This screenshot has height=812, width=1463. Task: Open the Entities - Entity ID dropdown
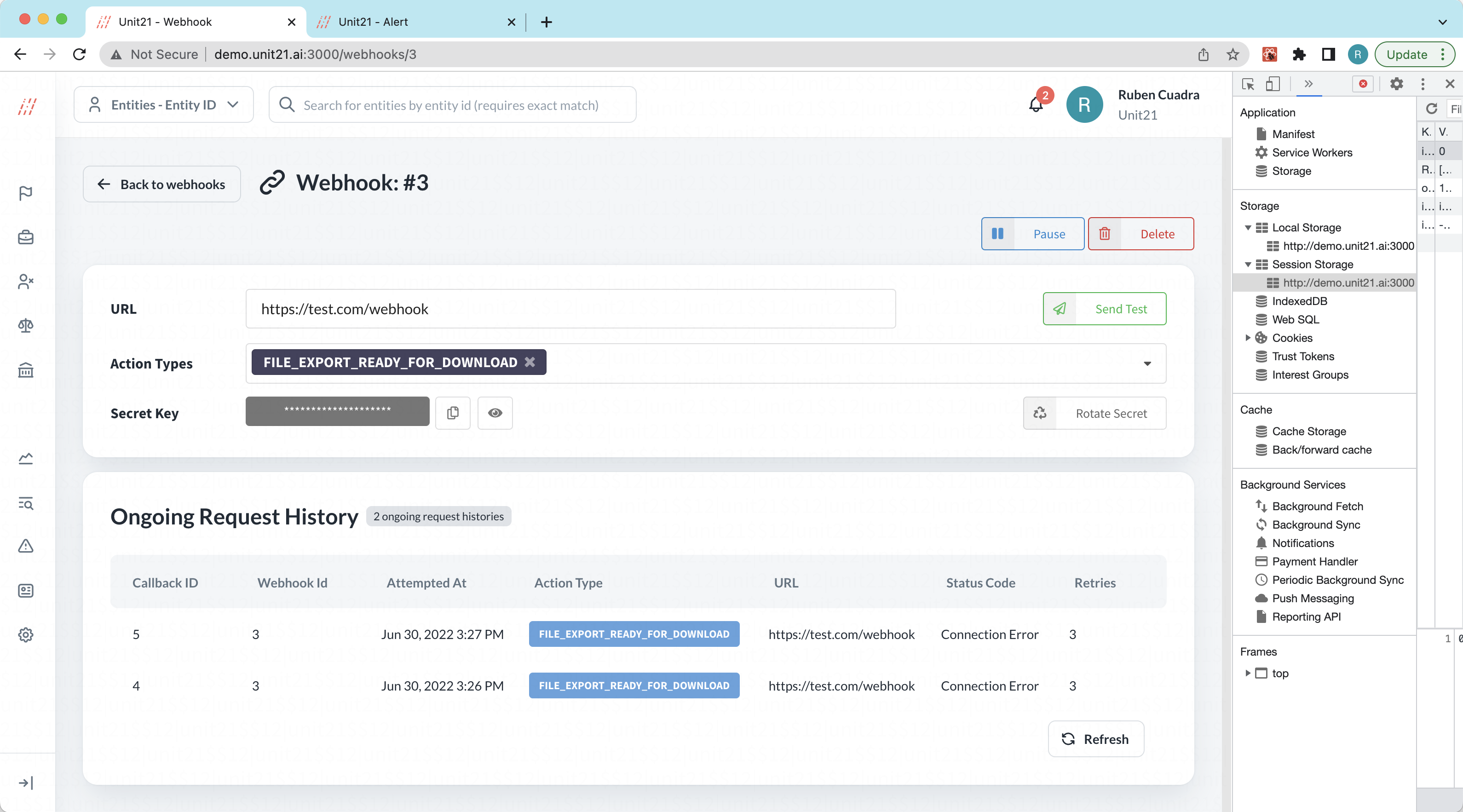(x=164, y=104)
